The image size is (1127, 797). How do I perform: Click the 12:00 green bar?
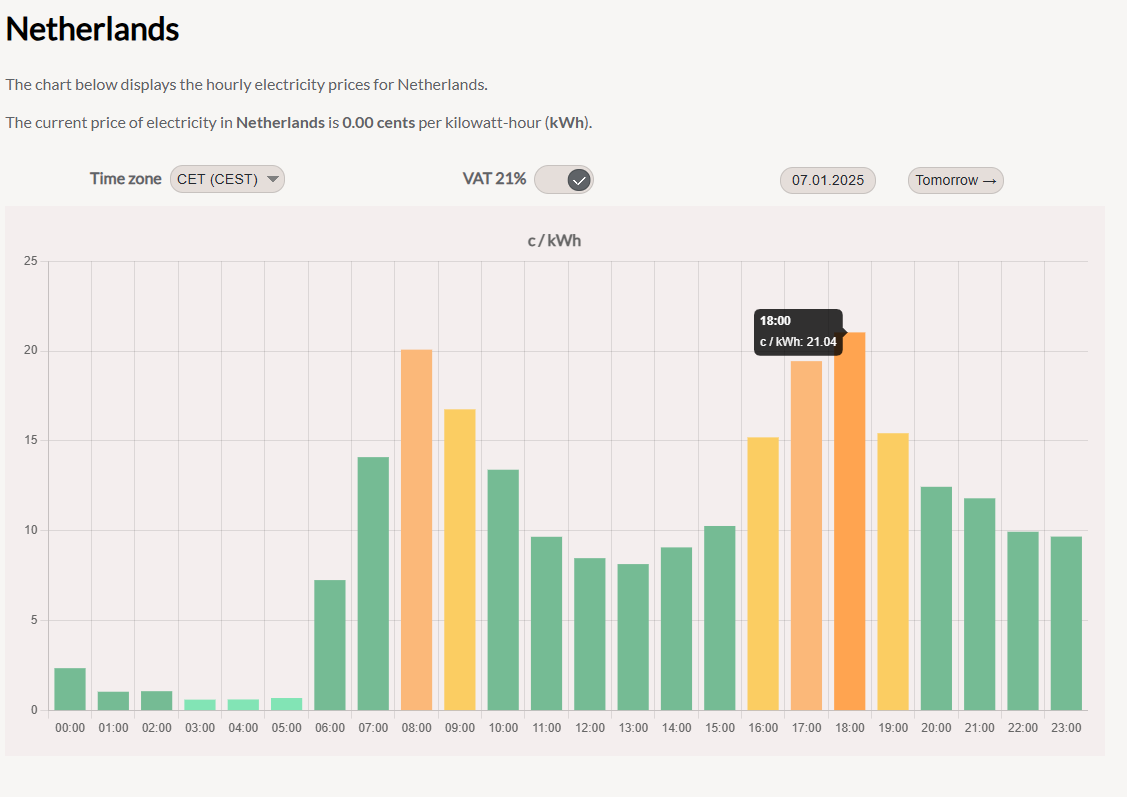pyautogui.click(x=590, y=634)
